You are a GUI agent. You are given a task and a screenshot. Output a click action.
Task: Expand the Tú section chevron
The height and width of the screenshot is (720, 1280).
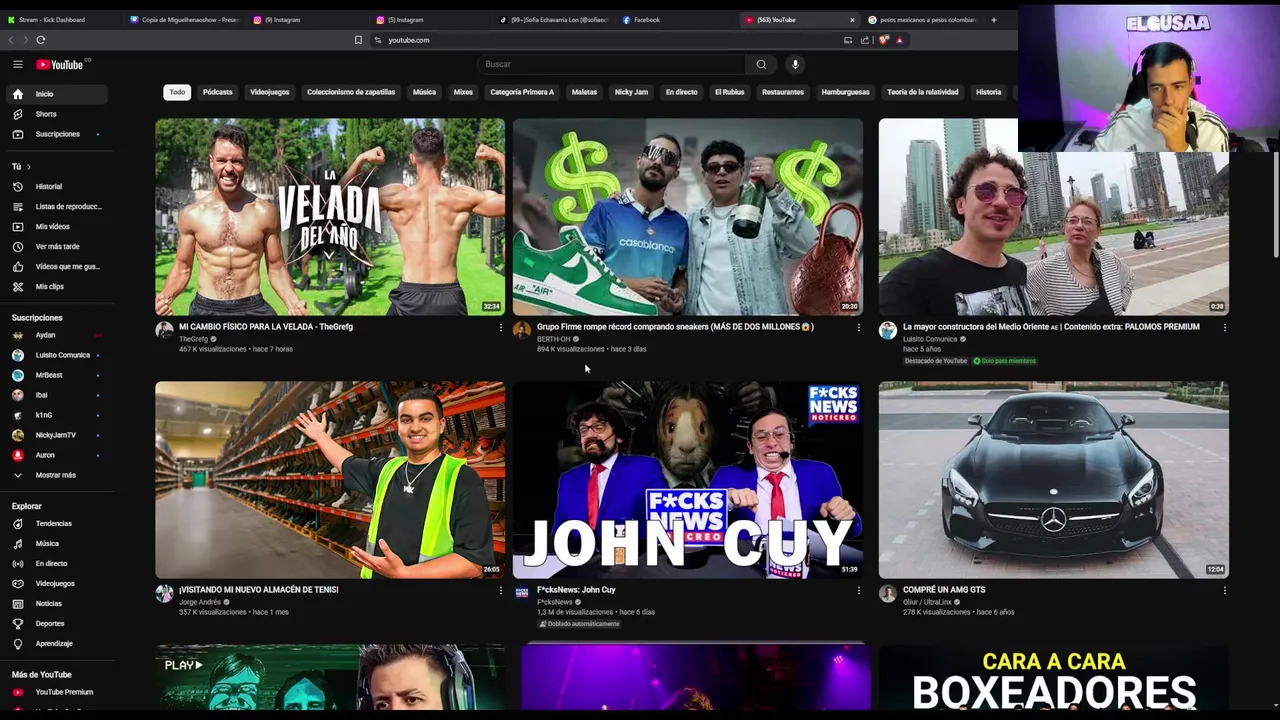29,166
